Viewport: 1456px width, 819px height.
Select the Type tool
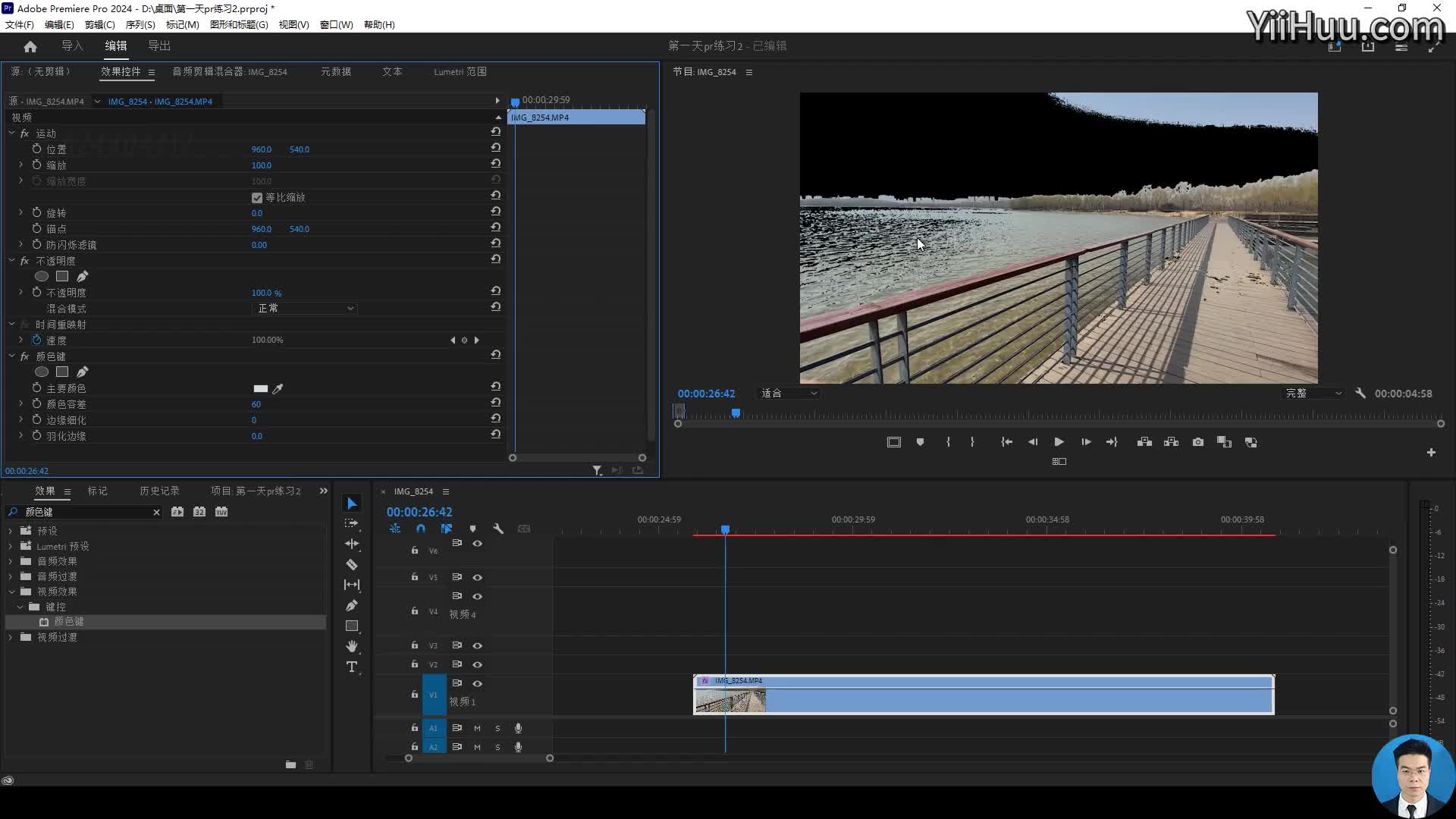tap(352, 667)
